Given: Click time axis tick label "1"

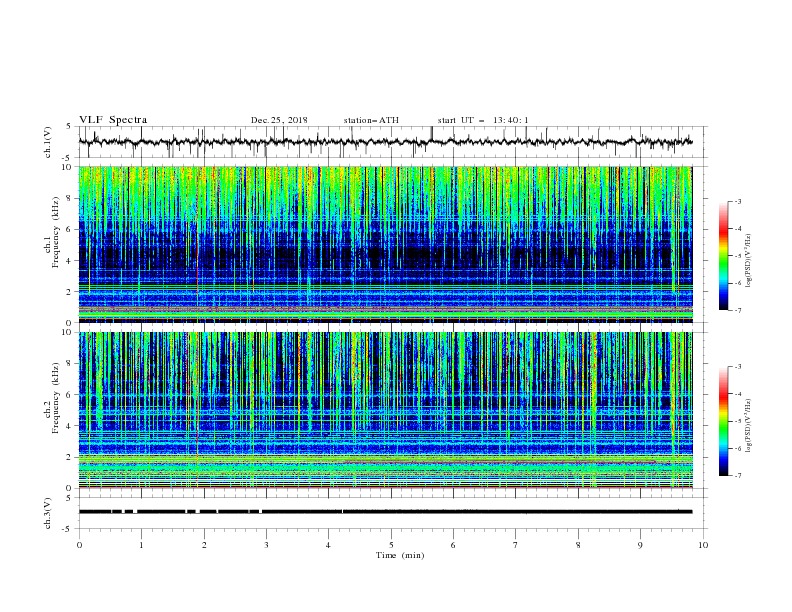Looking at the screenshot, I should pyautogui.click(x=141, y=545).
